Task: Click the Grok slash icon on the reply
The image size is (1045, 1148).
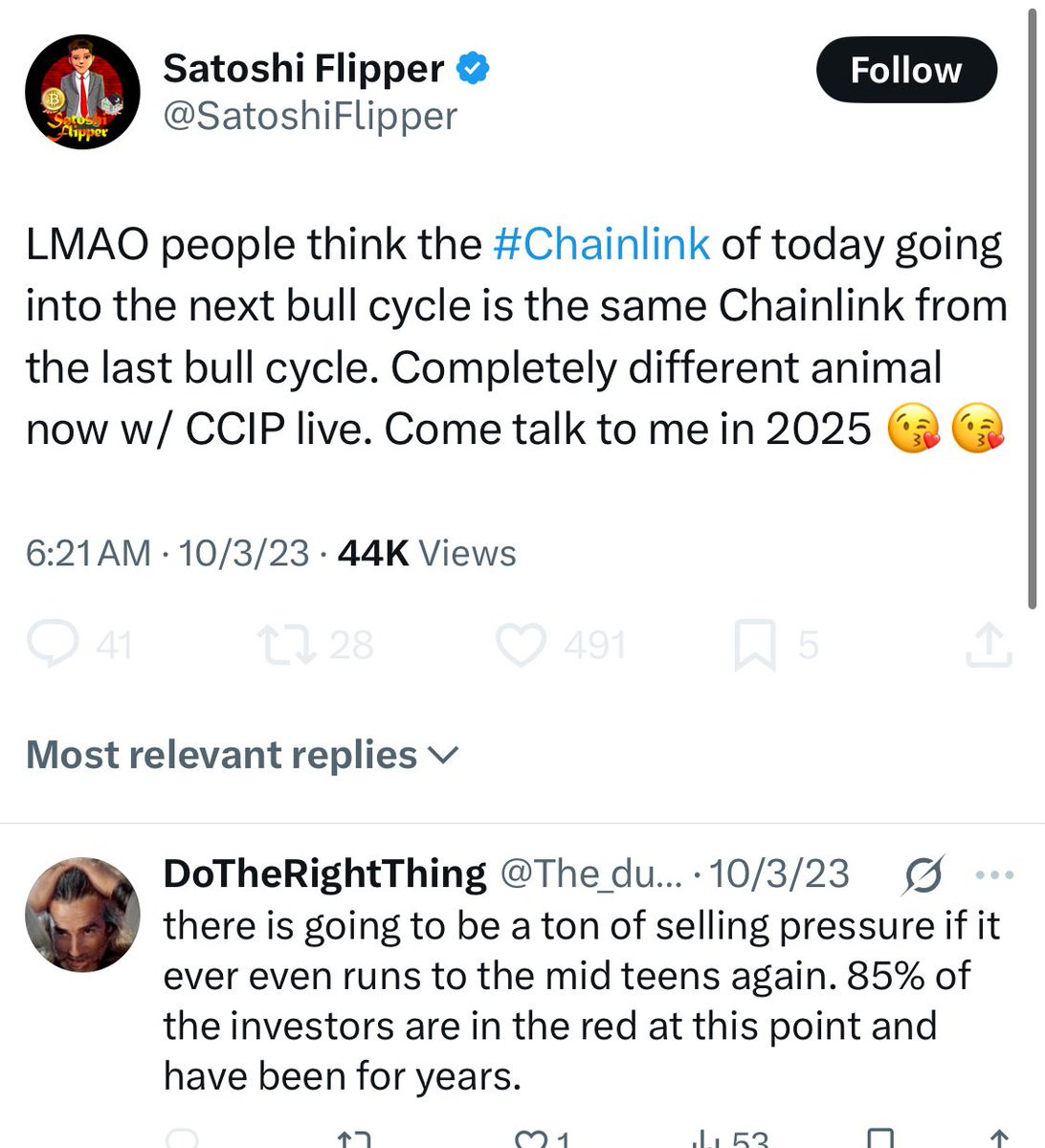Action: [x=923, y=874]
